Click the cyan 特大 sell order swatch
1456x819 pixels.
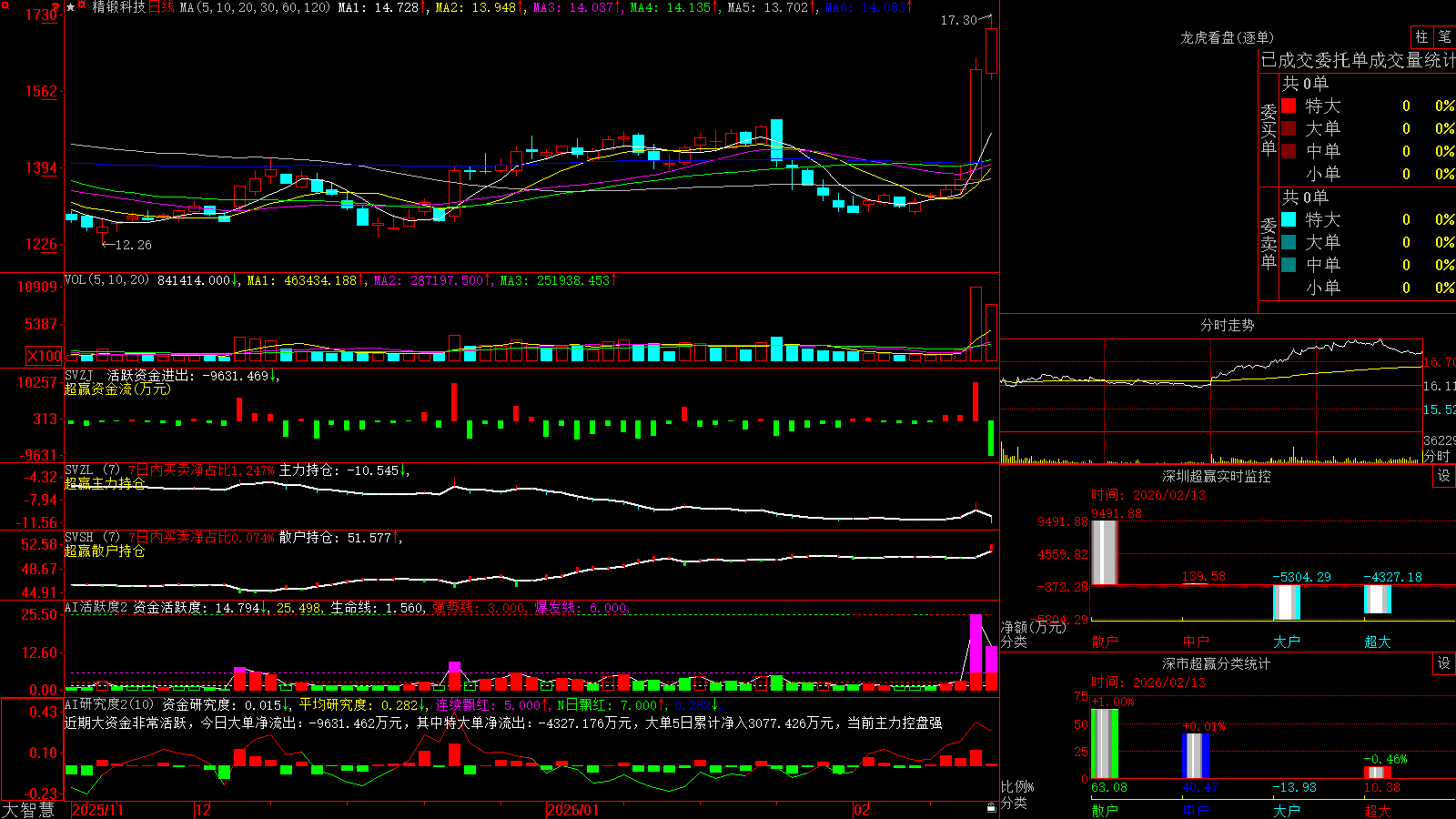tap(1289, 219)
